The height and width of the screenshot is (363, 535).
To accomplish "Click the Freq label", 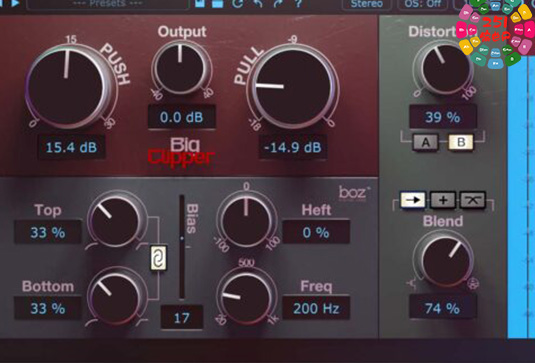I will (x=316, y=287).
